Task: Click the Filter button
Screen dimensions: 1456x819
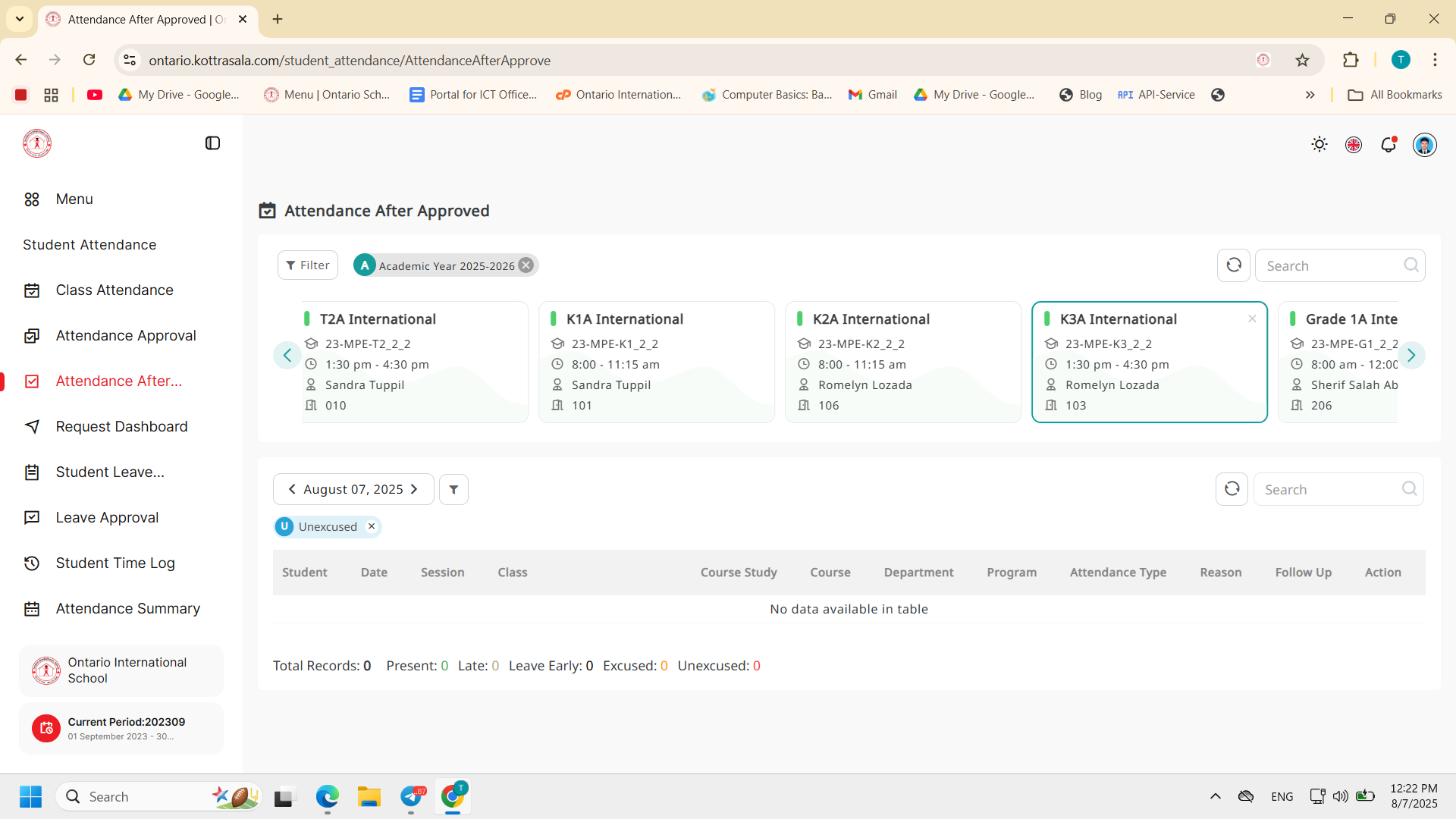Action: 308,265
